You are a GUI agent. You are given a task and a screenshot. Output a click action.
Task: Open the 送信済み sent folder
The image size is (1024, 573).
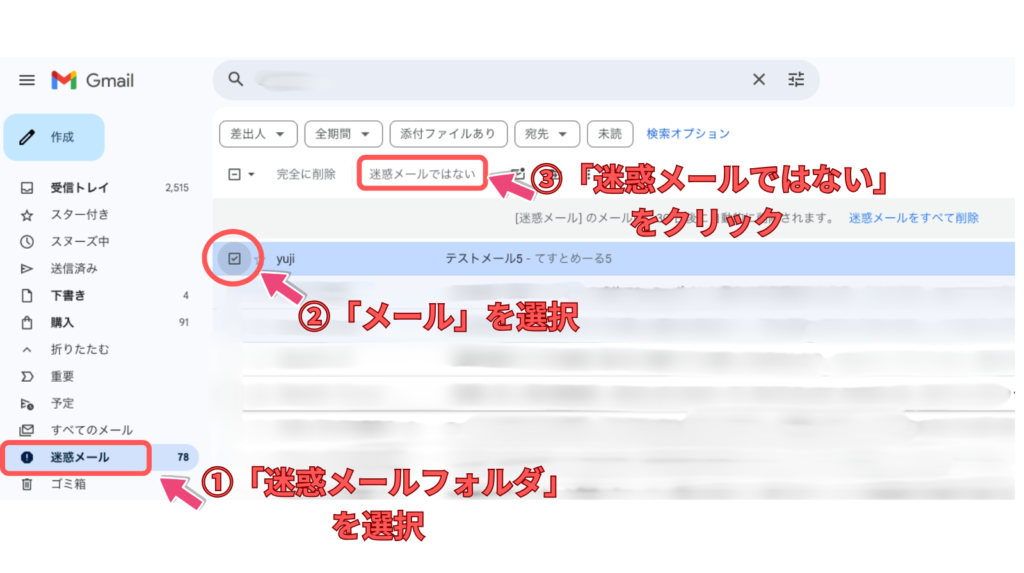74,268
